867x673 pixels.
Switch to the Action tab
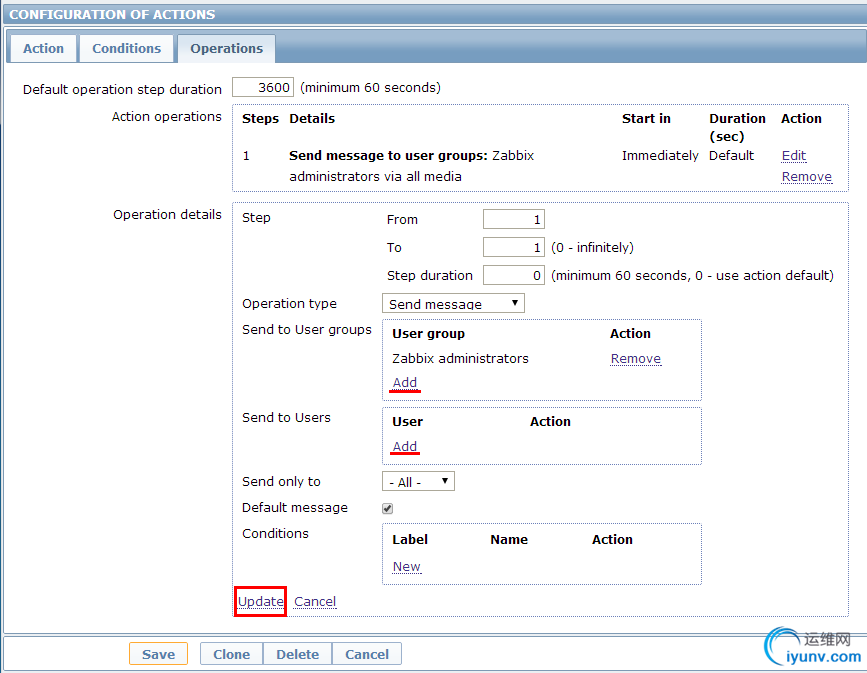[43, 48]
